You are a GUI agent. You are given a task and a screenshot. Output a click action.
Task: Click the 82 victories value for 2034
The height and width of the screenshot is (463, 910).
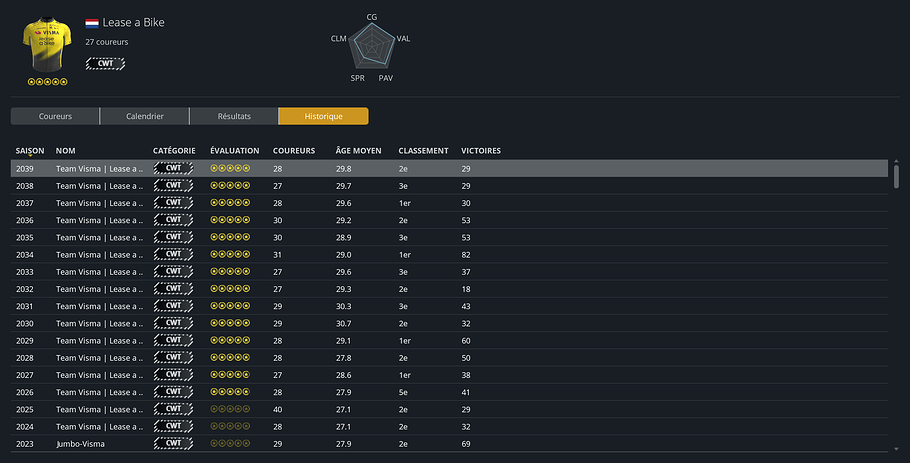pyautogui.click(x=466, y=255)
